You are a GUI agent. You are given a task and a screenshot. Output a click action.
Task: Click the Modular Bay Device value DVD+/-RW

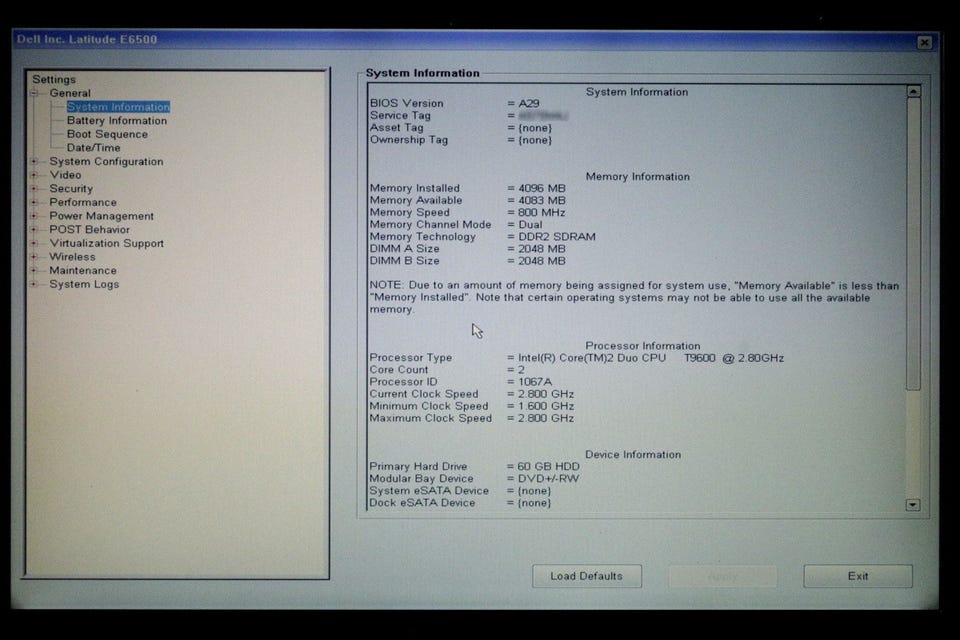548,478
